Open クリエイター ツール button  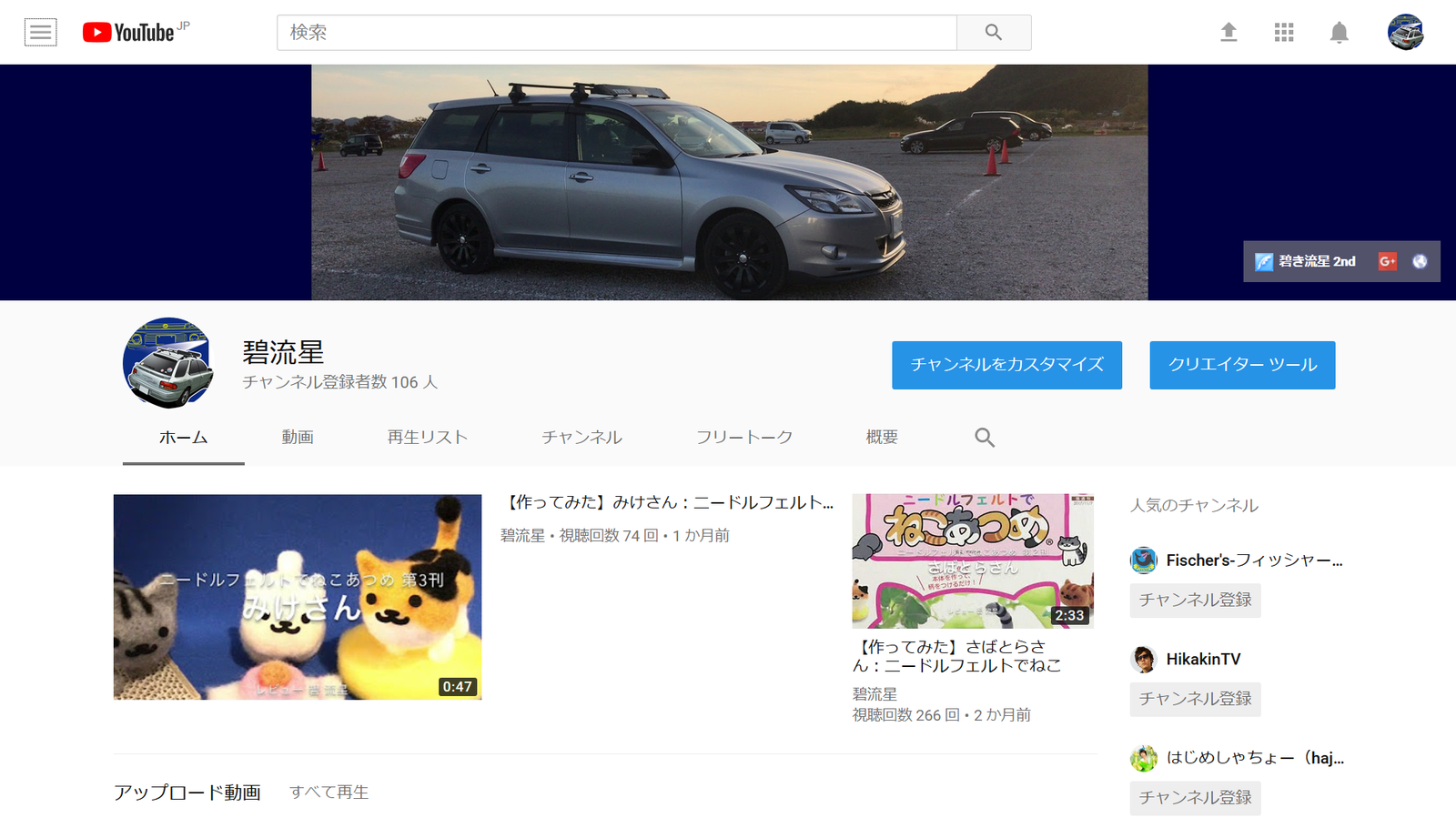(1242, 365)
